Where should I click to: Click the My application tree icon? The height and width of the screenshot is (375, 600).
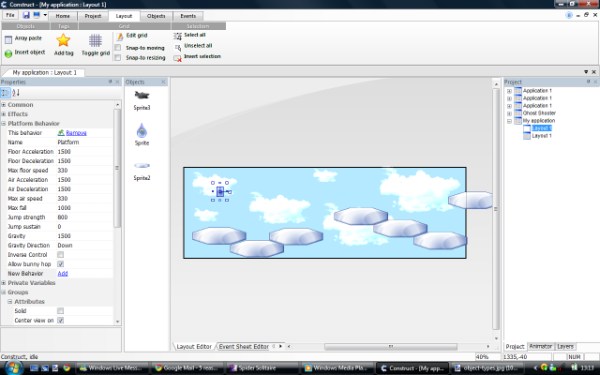tap(518, 121)
